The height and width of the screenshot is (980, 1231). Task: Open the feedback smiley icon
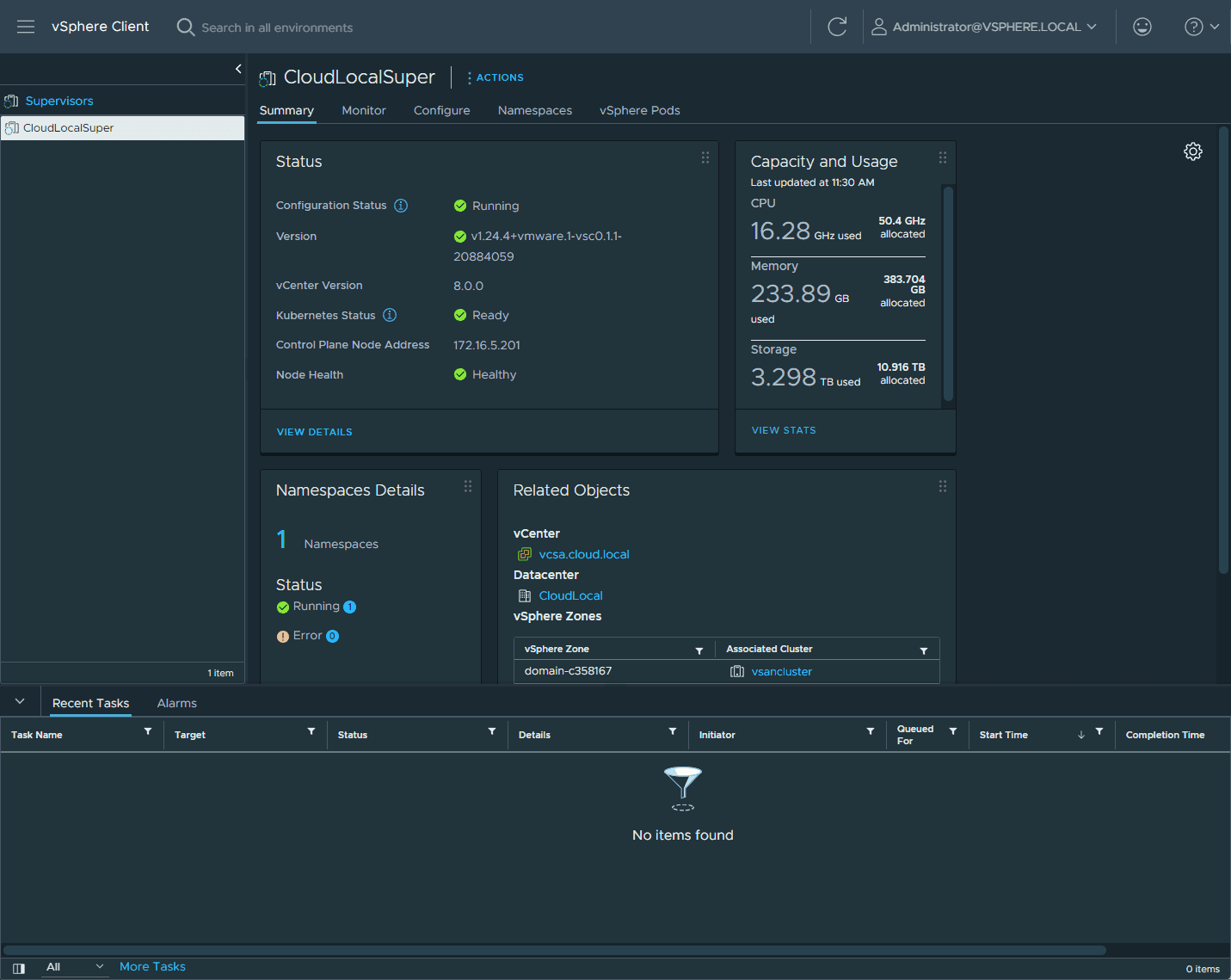1142,27
